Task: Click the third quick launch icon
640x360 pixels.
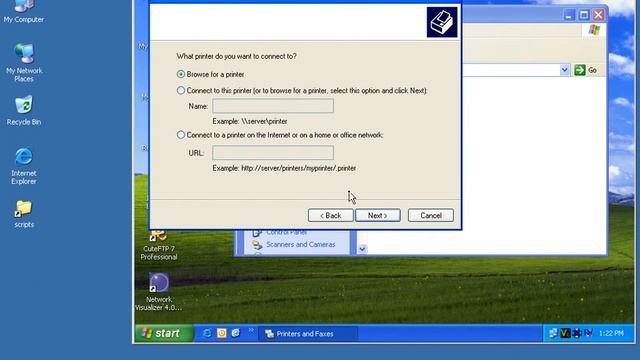Action: tap(236, 333)
